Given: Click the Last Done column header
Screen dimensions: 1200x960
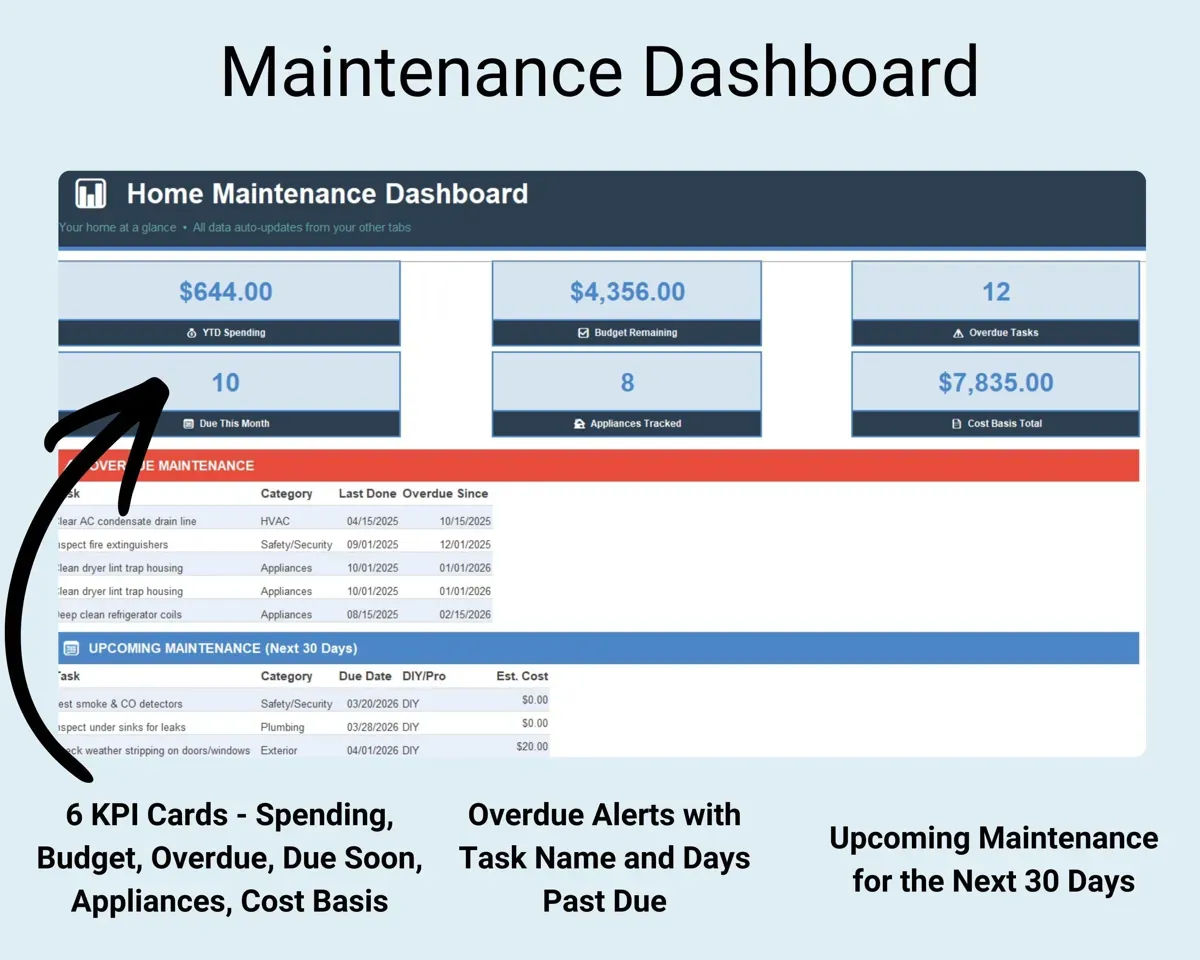Looking at the screenshot, I should click(x=368, y=494).
